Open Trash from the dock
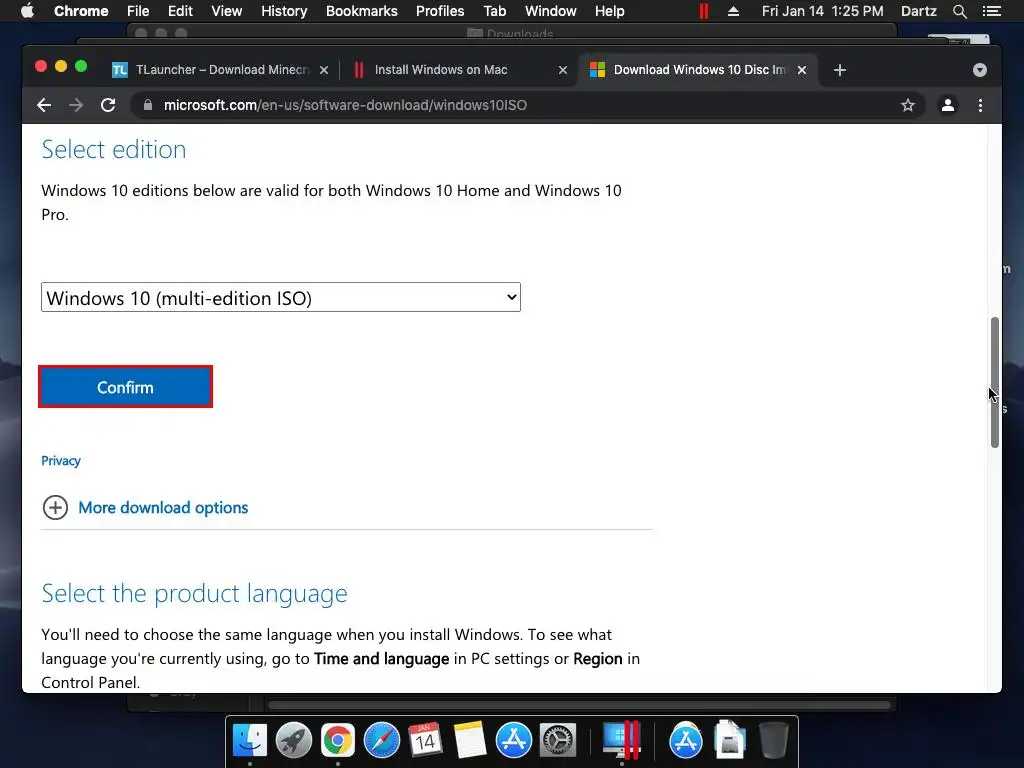 (774, 740)
